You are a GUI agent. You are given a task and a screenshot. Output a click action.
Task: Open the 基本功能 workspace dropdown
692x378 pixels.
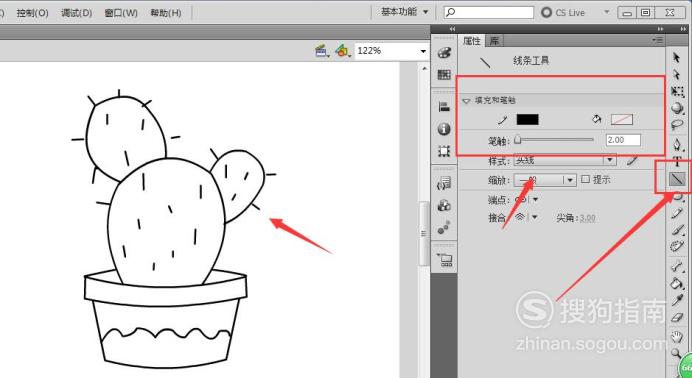(x=404, y=12)
